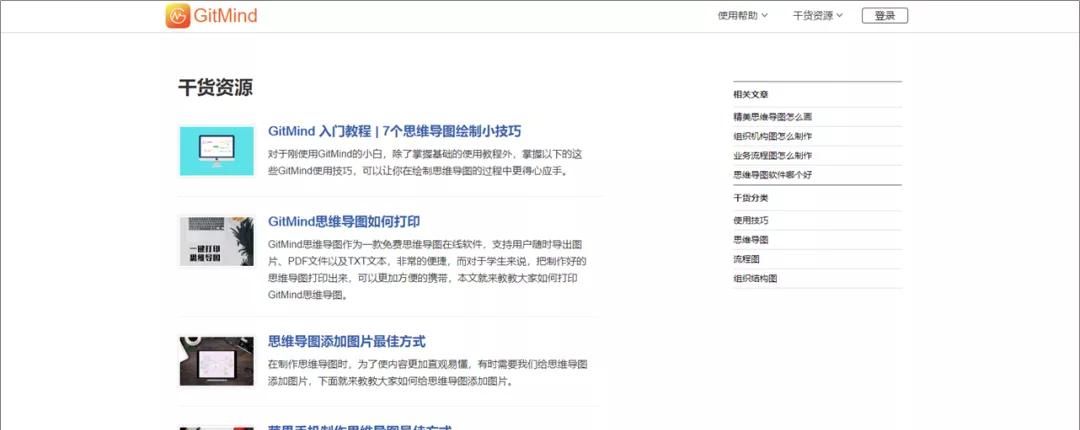Select the 思维导图 category
This screenshot has height=430, width=1080.
[751, 240]
